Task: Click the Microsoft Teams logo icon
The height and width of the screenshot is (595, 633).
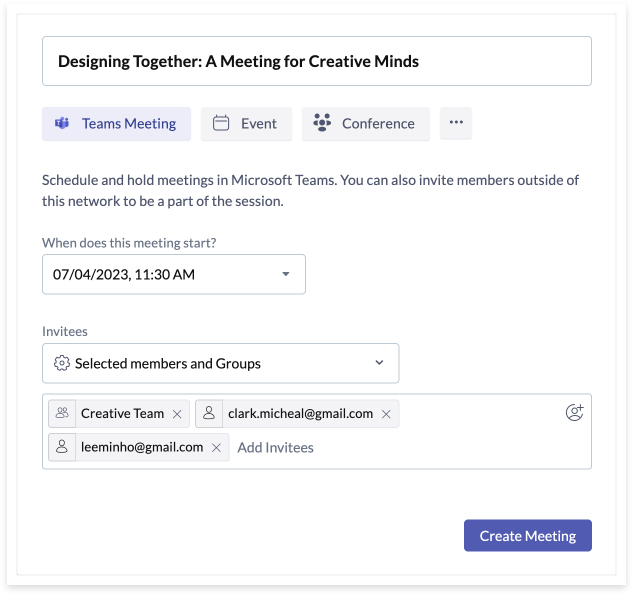Action: [62, 124]
